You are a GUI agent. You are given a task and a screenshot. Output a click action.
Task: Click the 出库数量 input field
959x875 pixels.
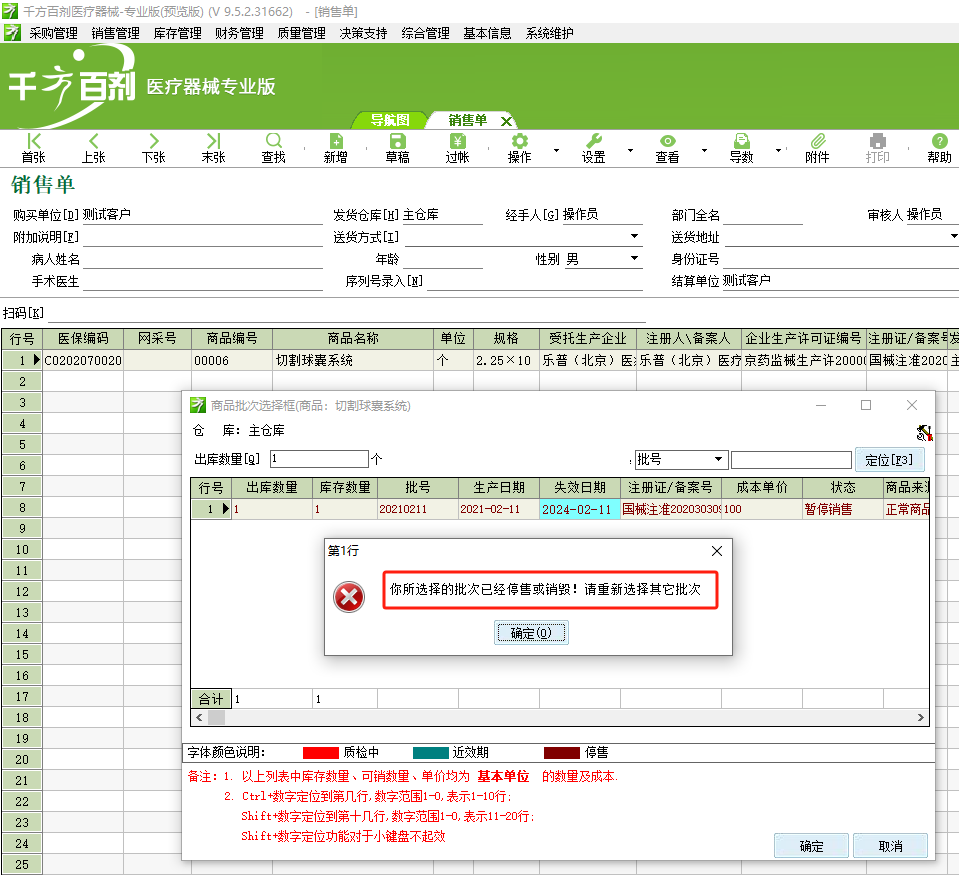pos(318,460)
